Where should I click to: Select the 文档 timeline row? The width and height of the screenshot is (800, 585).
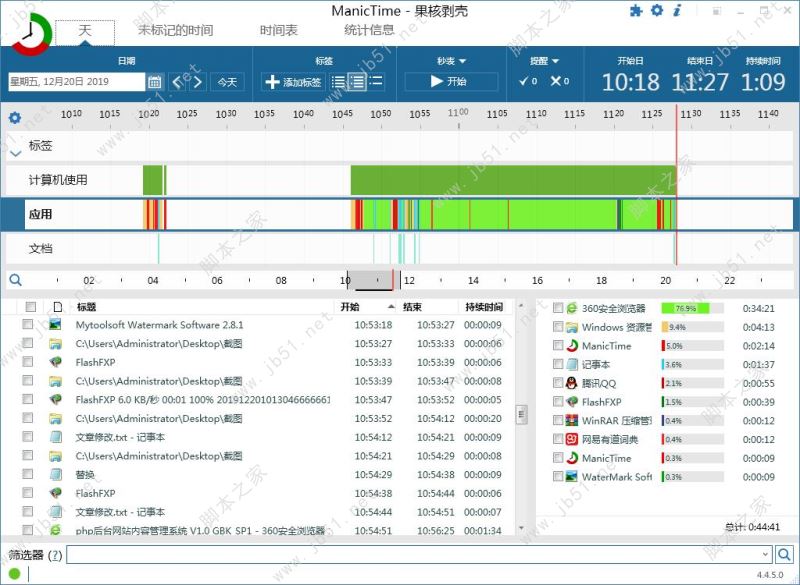point(399,249)
